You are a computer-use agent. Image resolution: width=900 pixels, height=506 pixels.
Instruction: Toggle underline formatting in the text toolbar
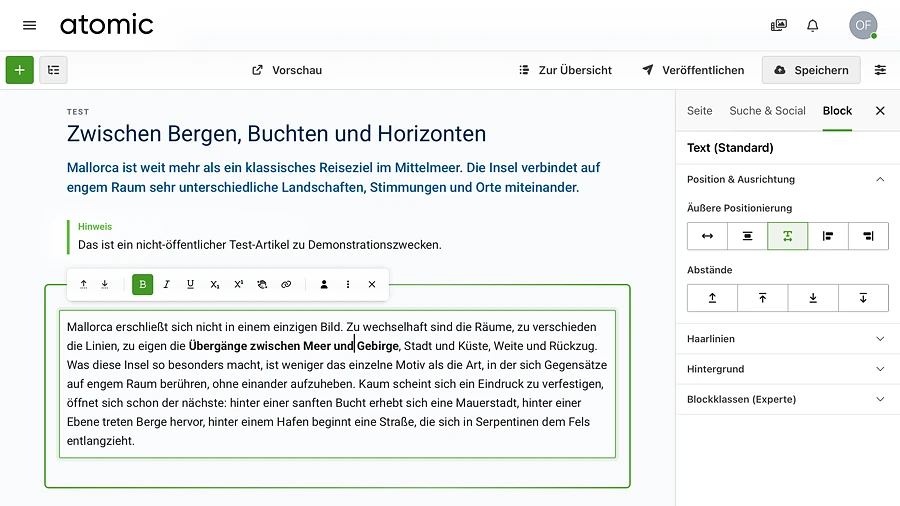[x=190, y=285]
